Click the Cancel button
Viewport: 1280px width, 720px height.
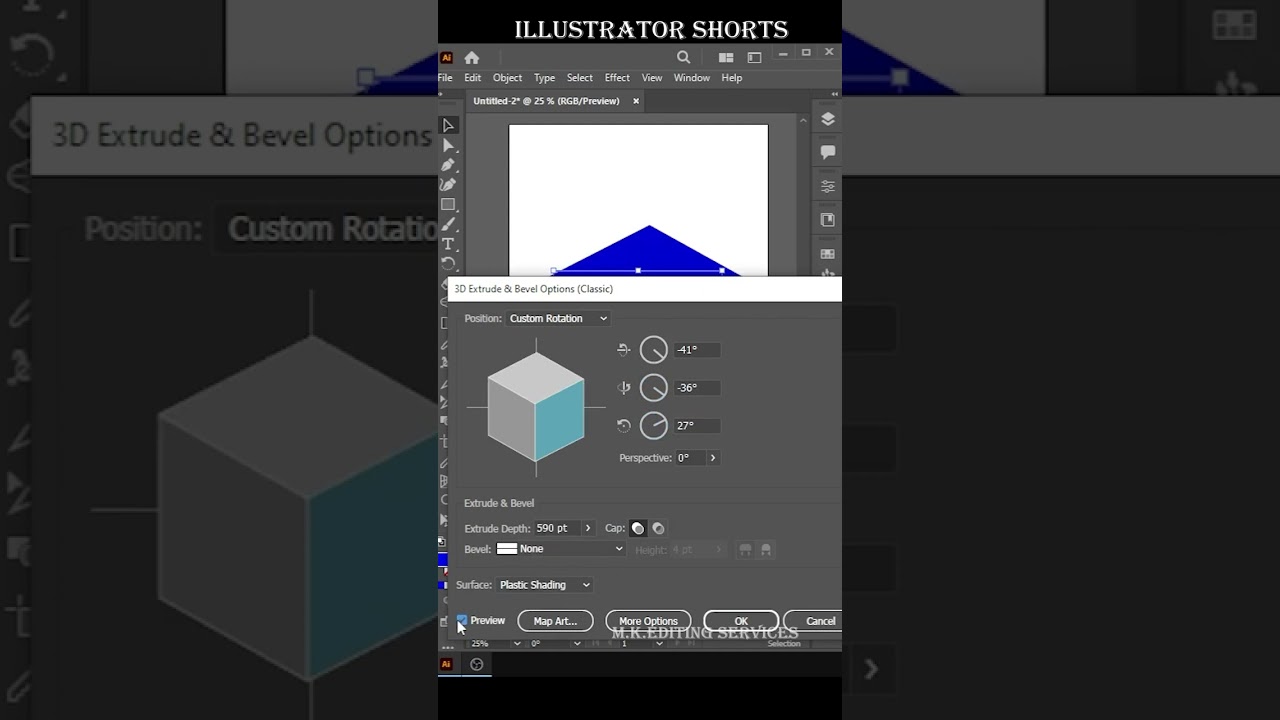[814, 621]
